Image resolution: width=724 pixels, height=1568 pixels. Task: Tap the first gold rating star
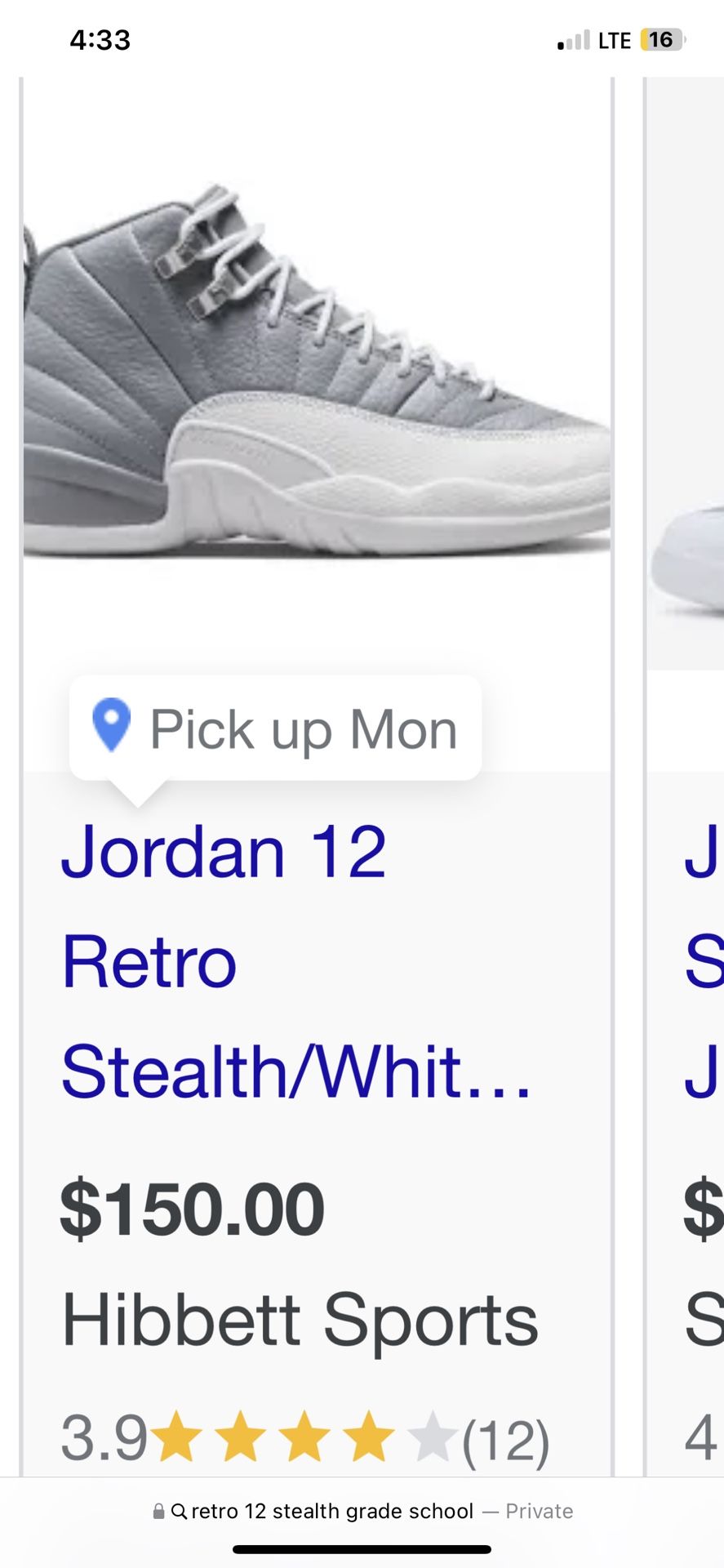coord(177,1437)
